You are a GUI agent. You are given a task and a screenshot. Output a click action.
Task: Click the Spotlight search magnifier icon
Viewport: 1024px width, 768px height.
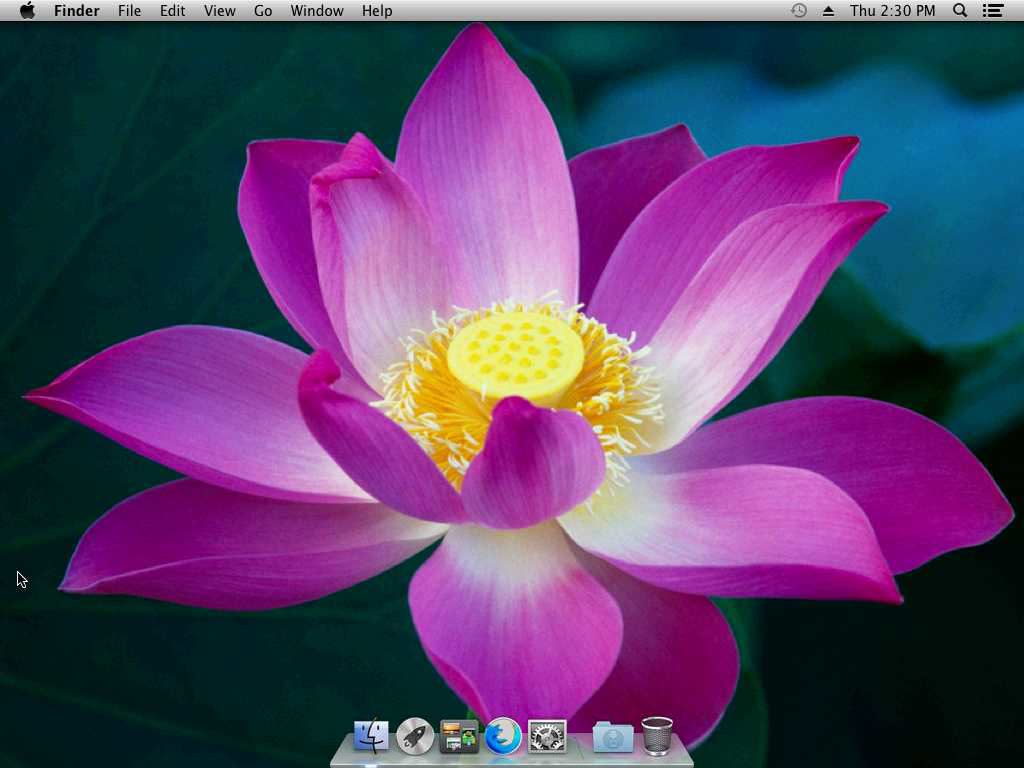click(x=960, y=11)
